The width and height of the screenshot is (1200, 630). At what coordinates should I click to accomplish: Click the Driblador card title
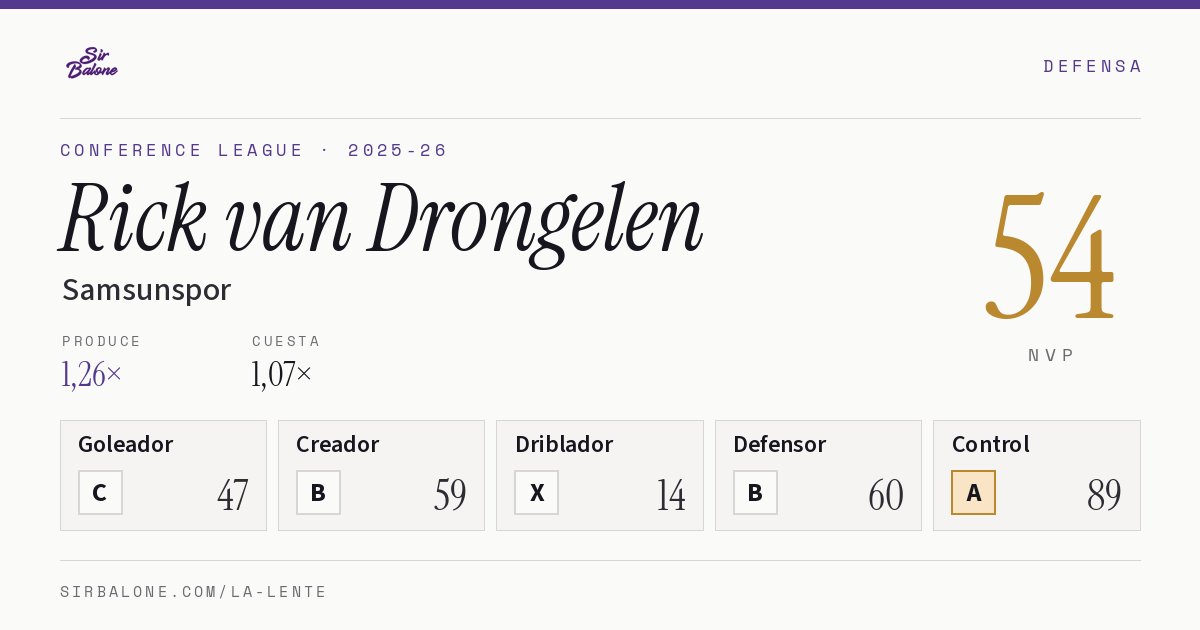[x=564, y=444]
